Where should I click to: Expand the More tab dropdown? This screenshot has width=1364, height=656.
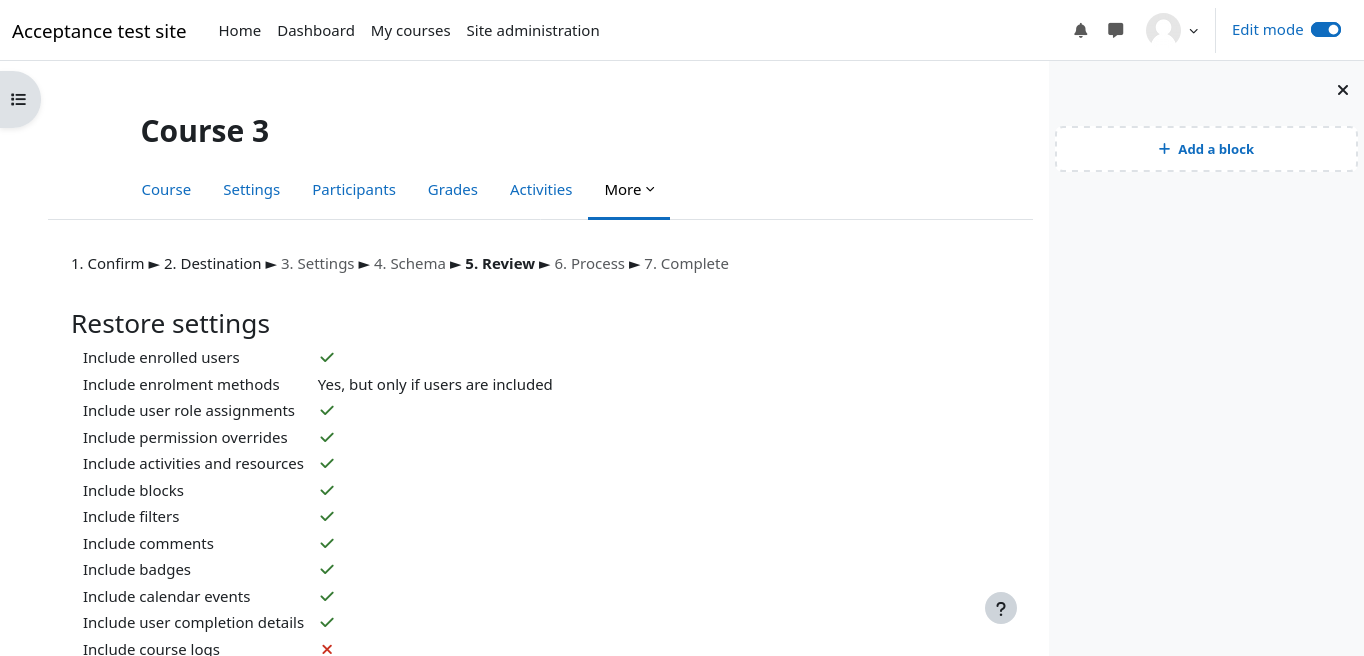coord(629,190)
